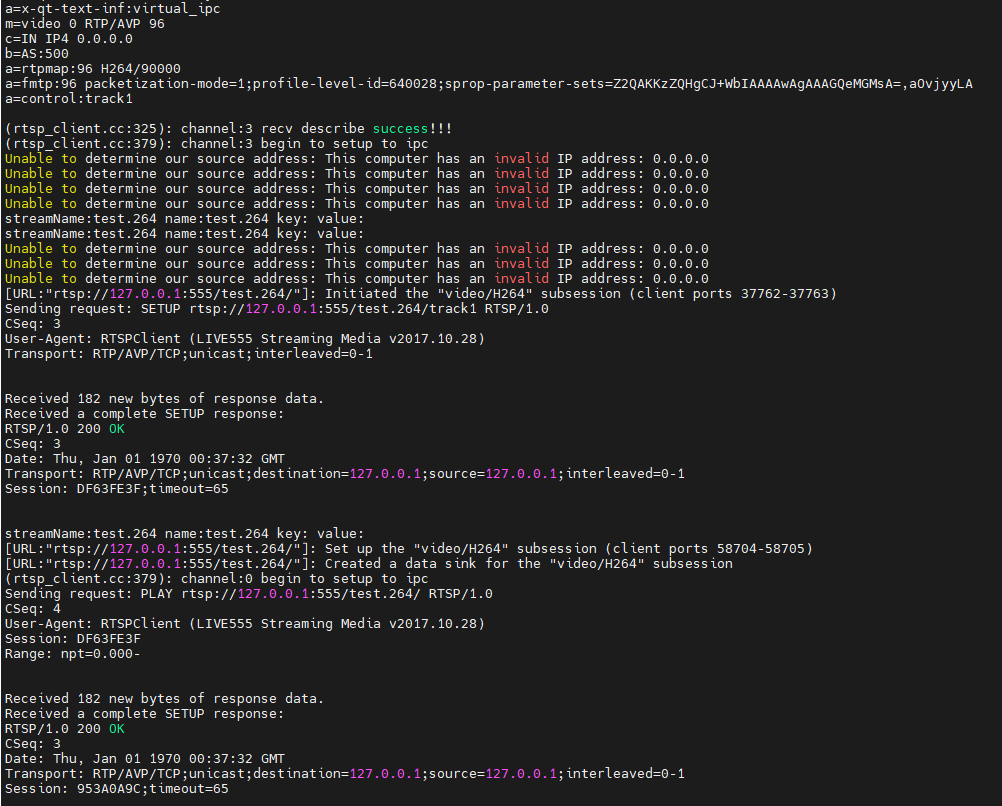Image resolution: width=1002 pixels, height=806 pixels.
Task: Click the 'Range: npt=0.000-' line
Action: click(72, 654)
